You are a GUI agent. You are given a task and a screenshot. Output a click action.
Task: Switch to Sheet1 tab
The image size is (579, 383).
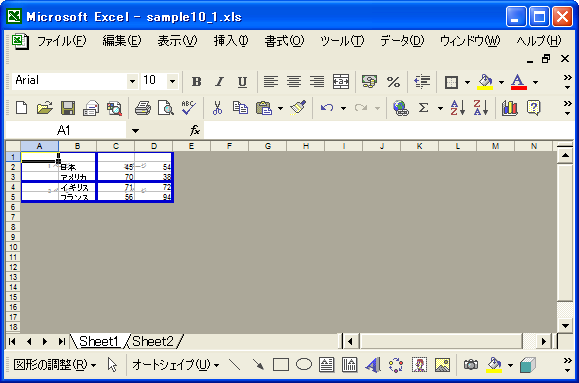pyautogui.click(x=99, y=341)
